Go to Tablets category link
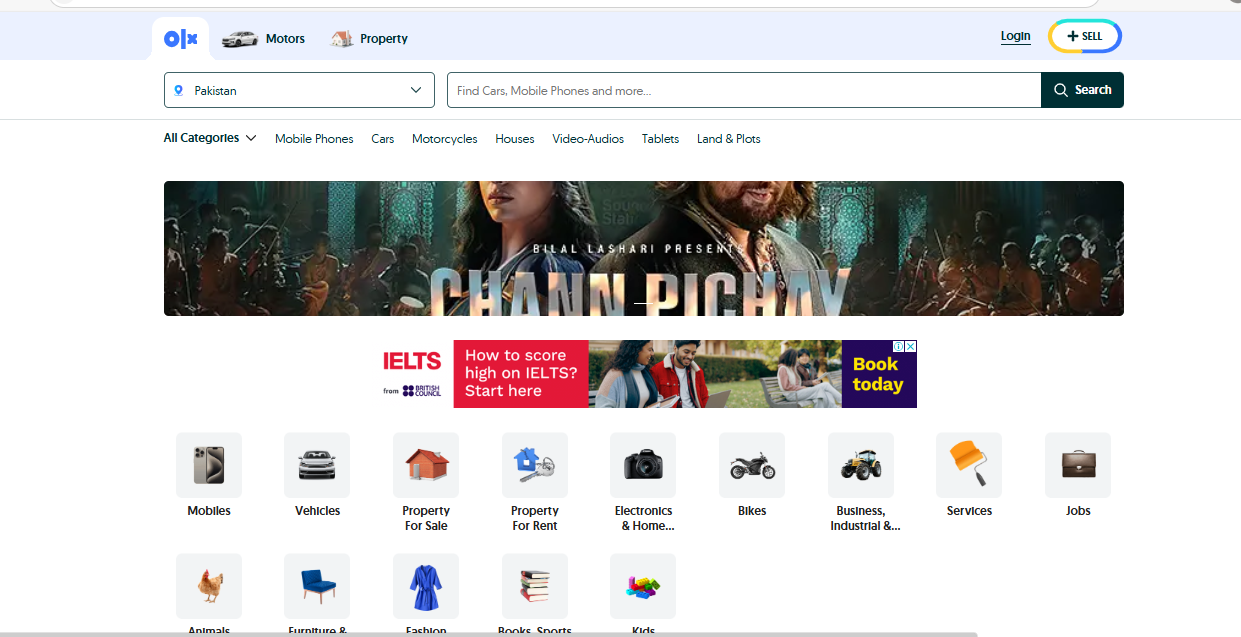1241x637 pixels. tap(660, 139)
